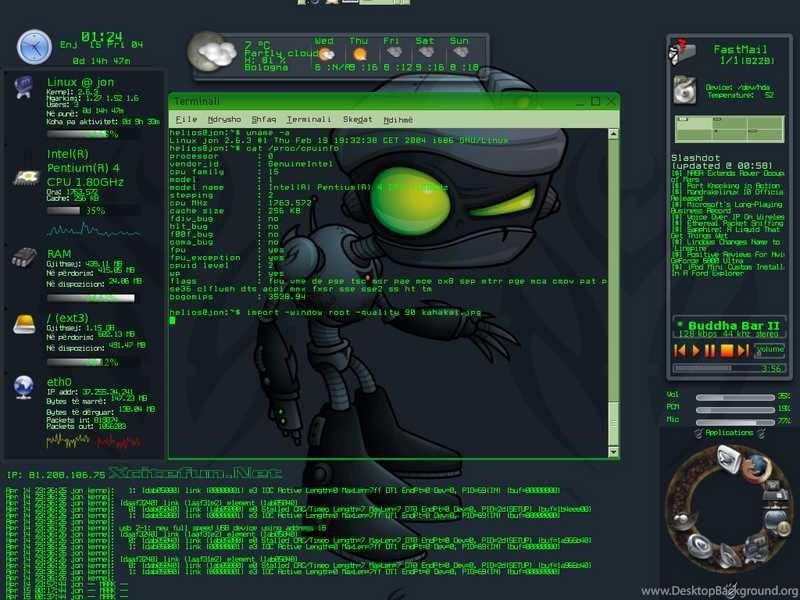Click the partly cloudy weather icon
800x600 pixels.
pyautogui.click(x=213, y=50)
